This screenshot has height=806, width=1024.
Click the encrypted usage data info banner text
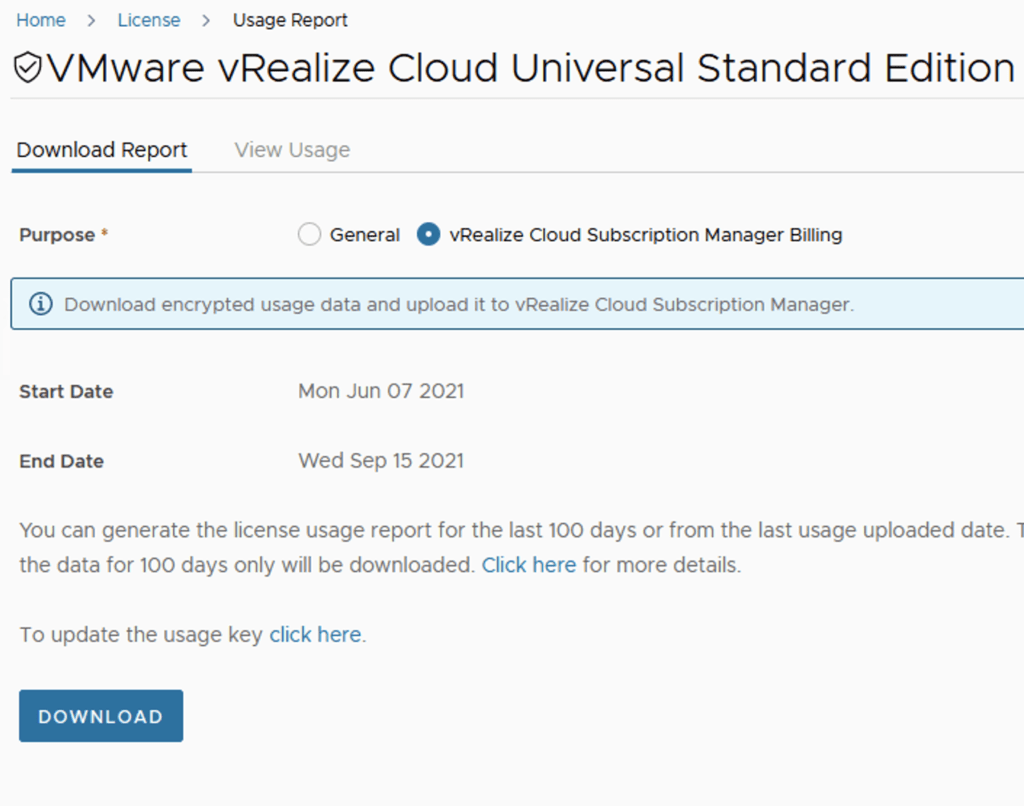pyautogui.click(x=459, y=304)
